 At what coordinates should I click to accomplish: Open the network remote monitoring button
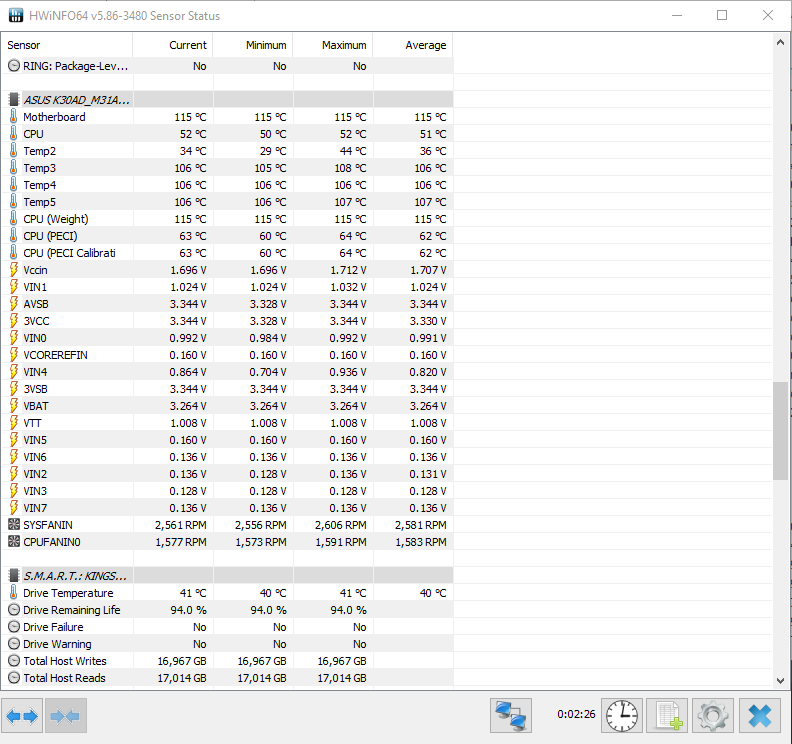pos(511,715)
